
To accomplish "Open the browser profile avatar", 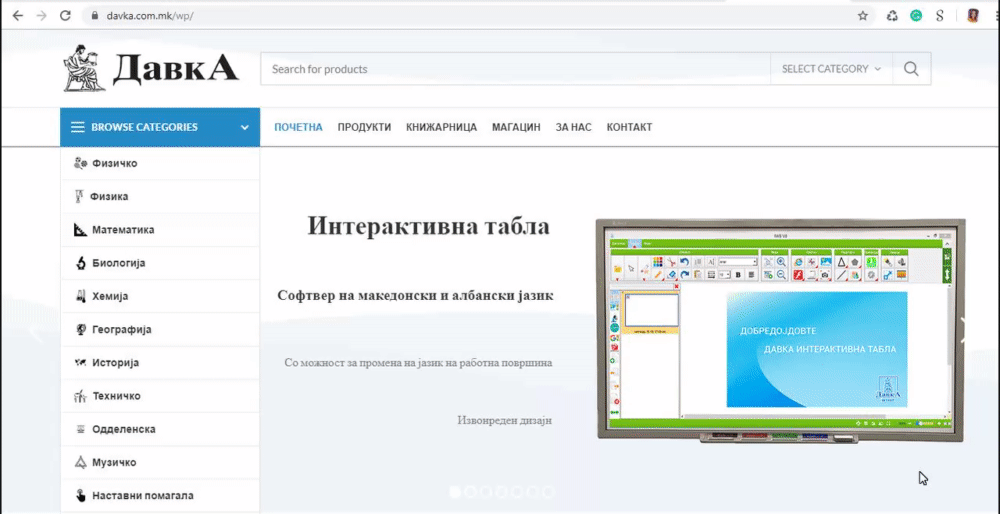I will pos(973,16).
